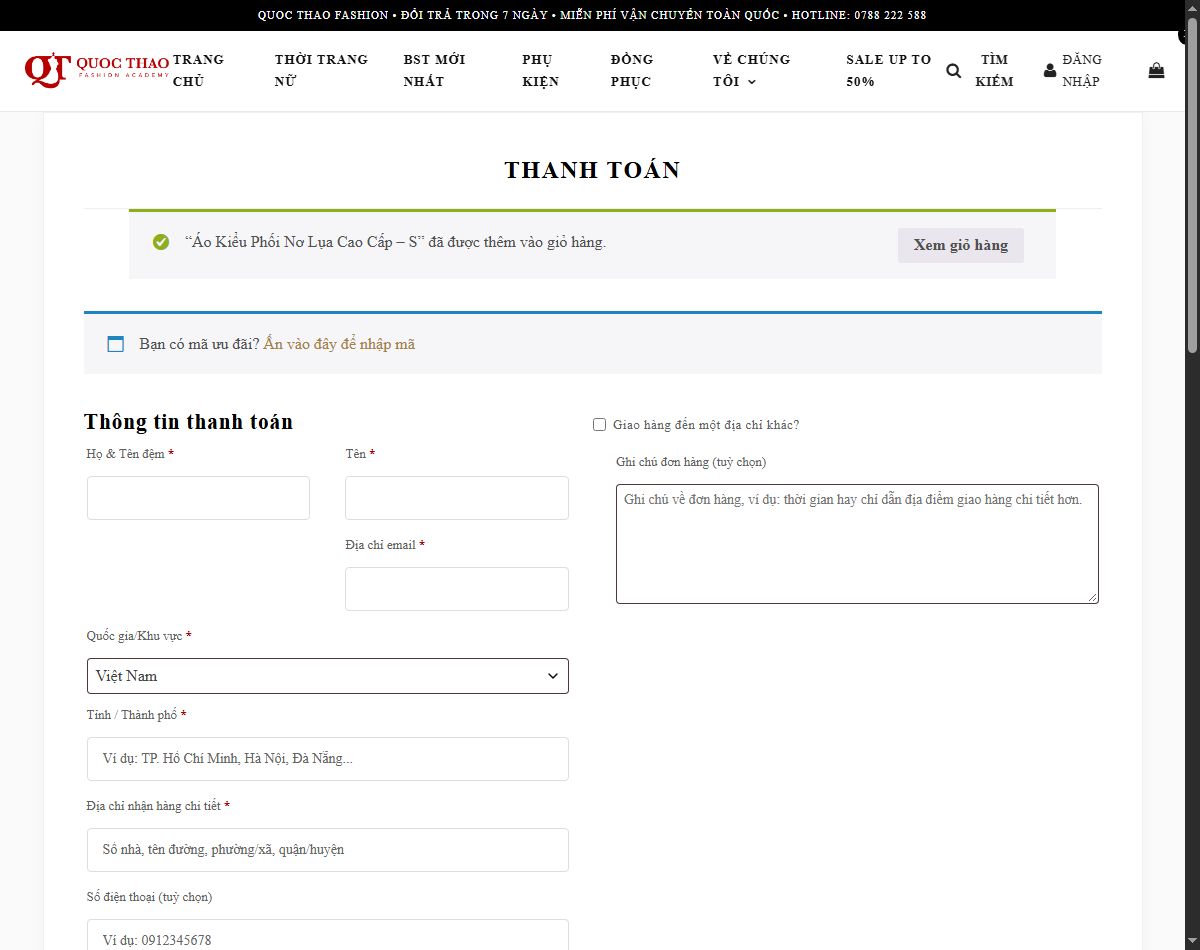
Task: Expand the Về chúng tôi menu chevron
Action: (752, 82)
